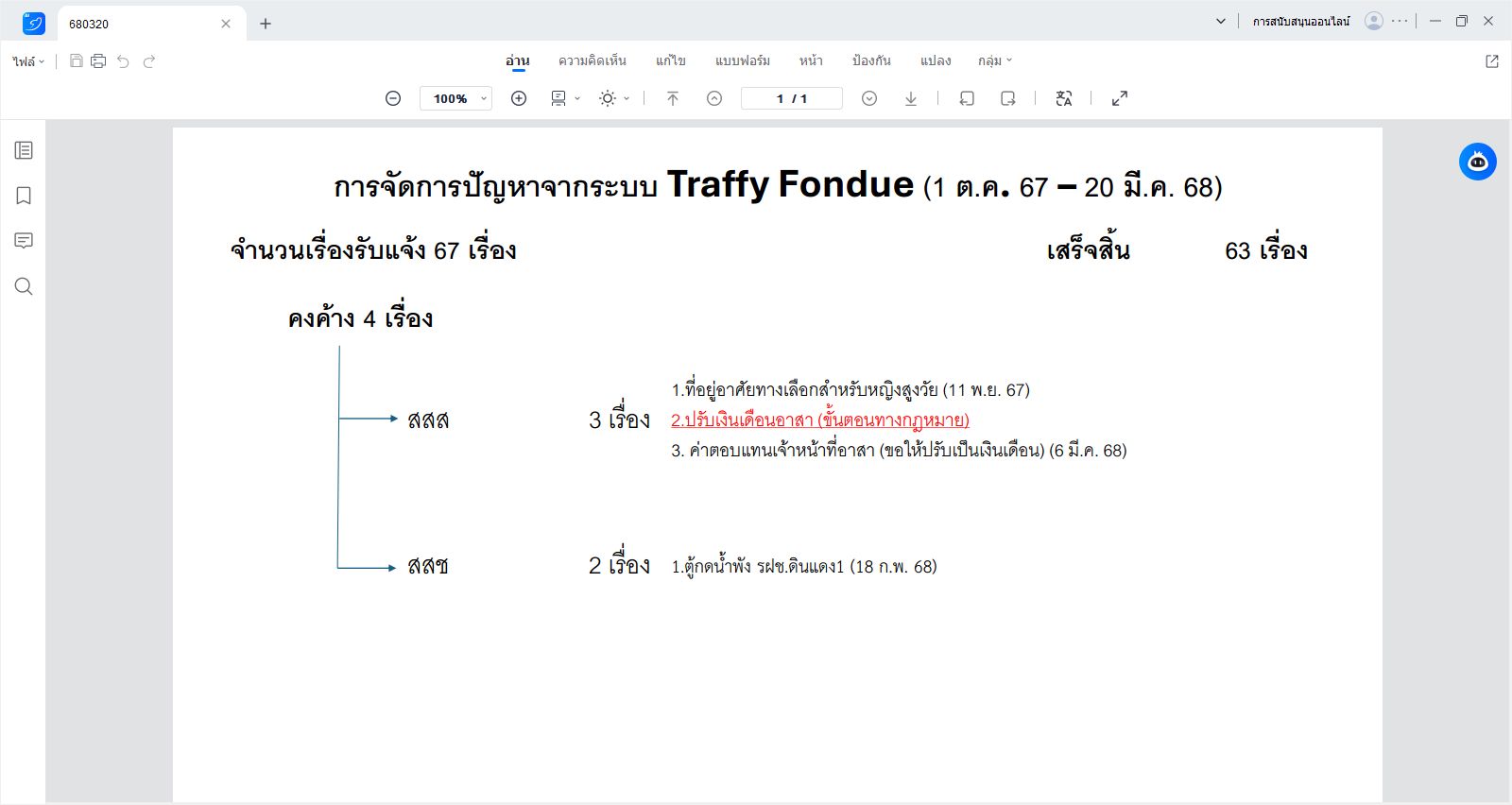1512x805 pixels.
Task: Switch to the ป้องกัน tab
Action: coord(871,60)
